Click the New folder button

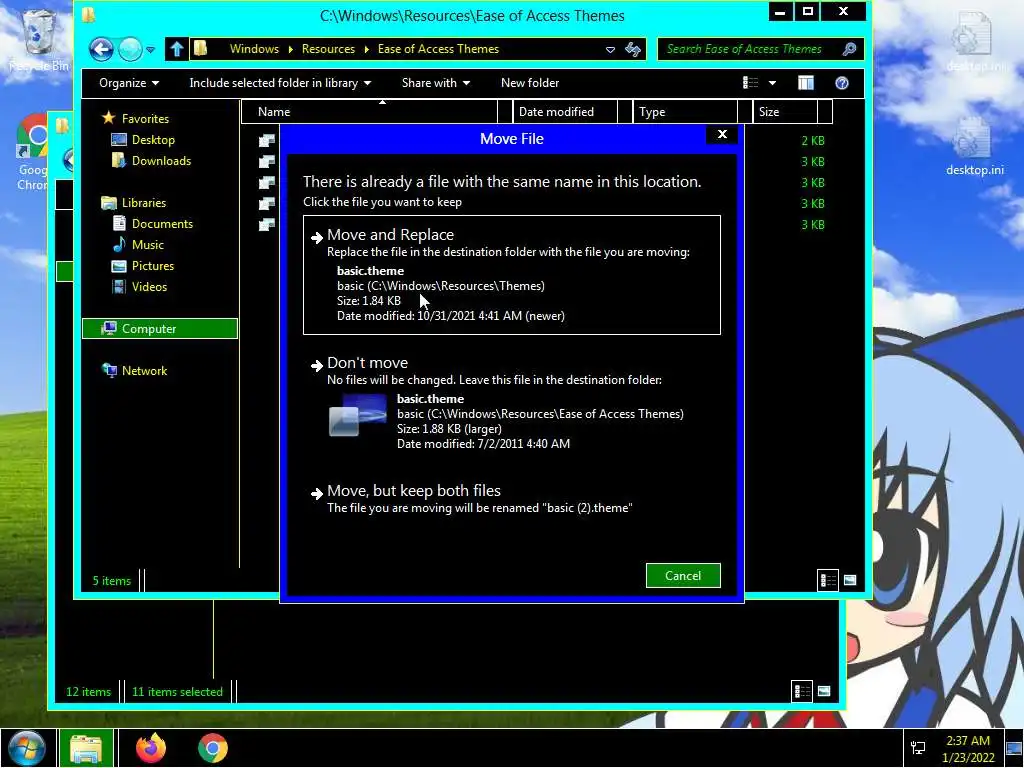[x=530, y=83]
